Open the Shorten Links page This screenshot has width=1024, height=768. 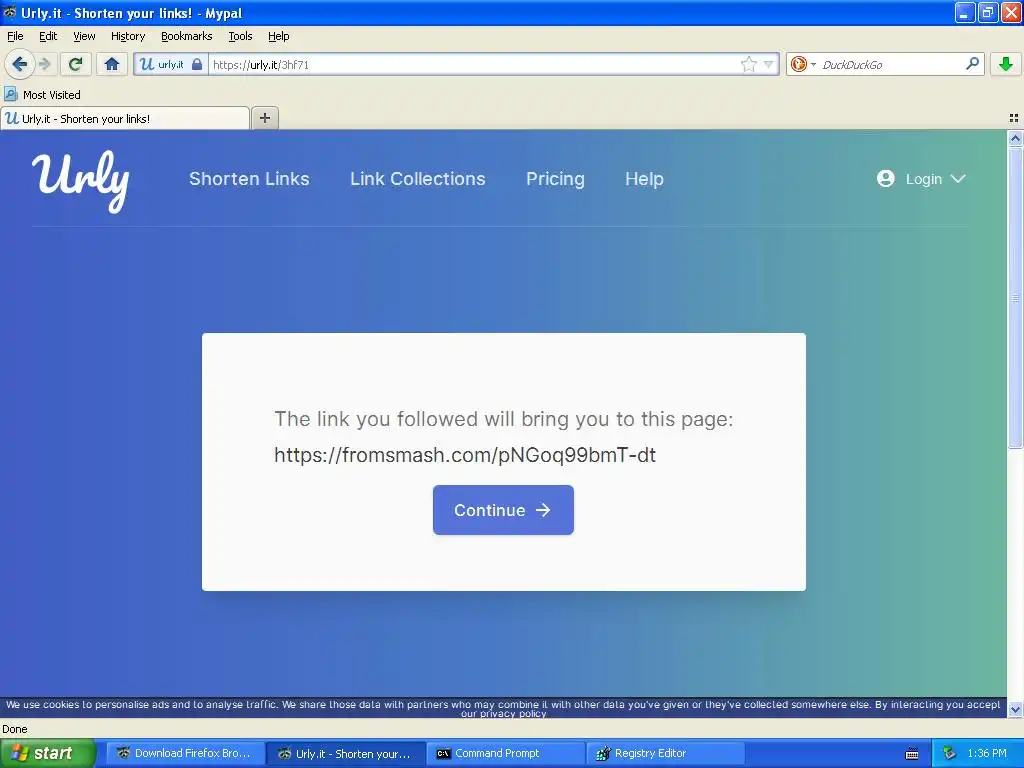point(249,179)
